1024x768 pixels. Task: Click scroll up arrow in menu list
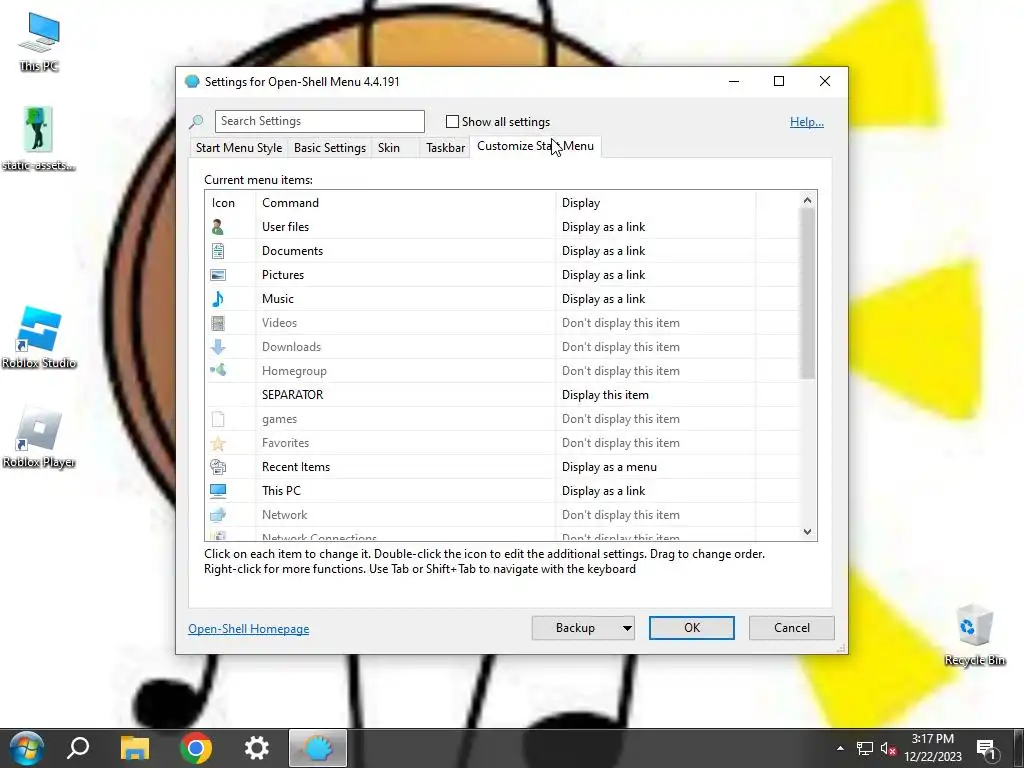click(808, 200)
